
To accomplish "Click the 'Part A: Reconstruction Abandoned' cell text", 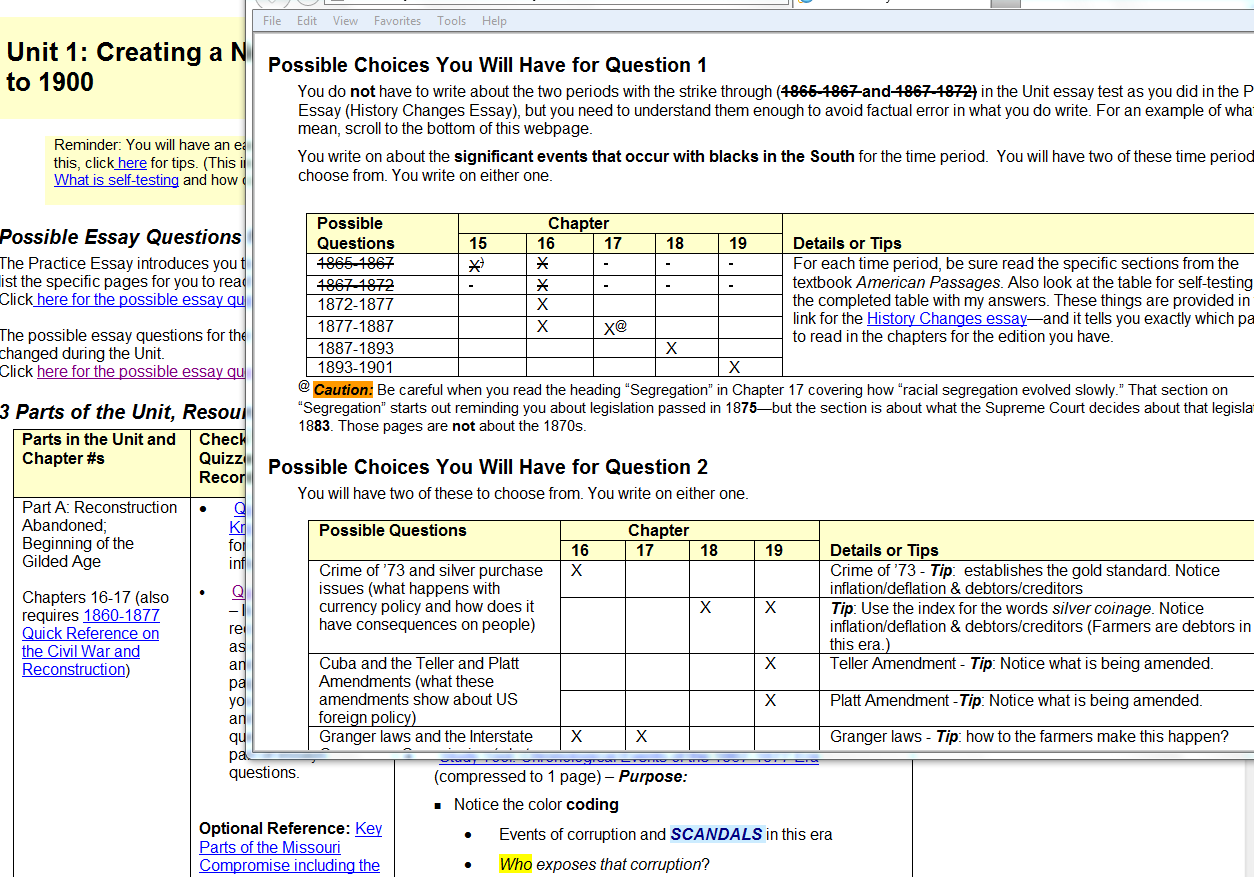I will [100, 535].
